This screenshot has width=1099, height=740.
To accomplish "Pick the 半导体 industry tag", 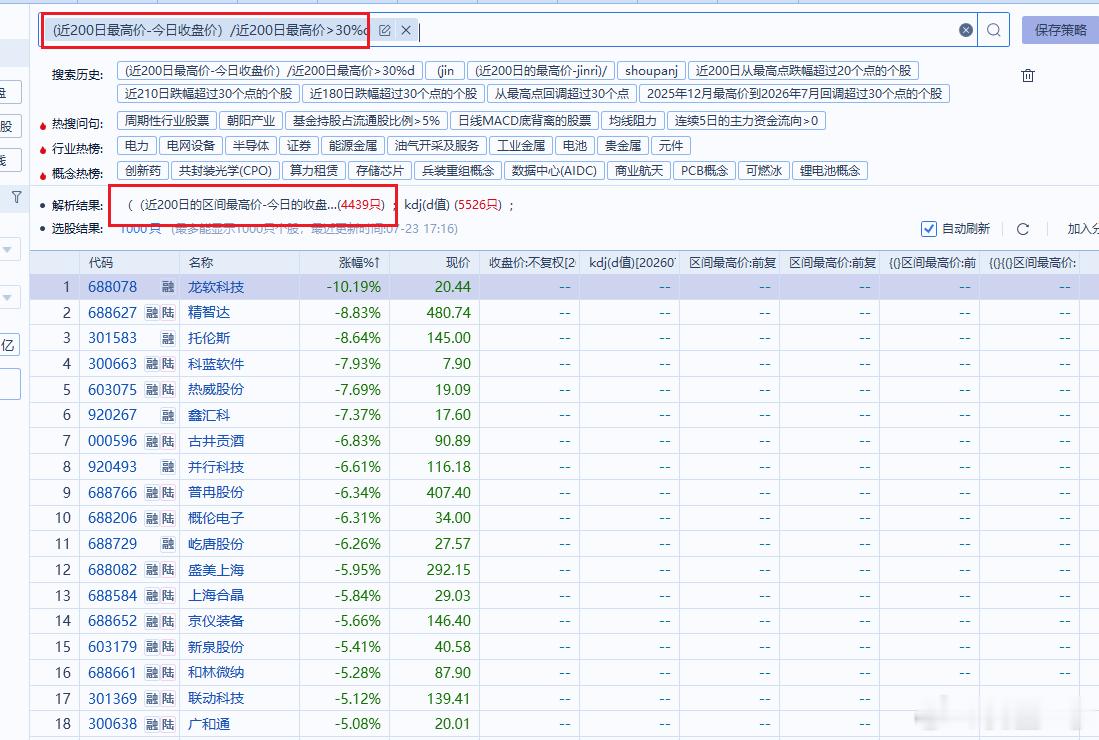I will (x=251, y=146).
